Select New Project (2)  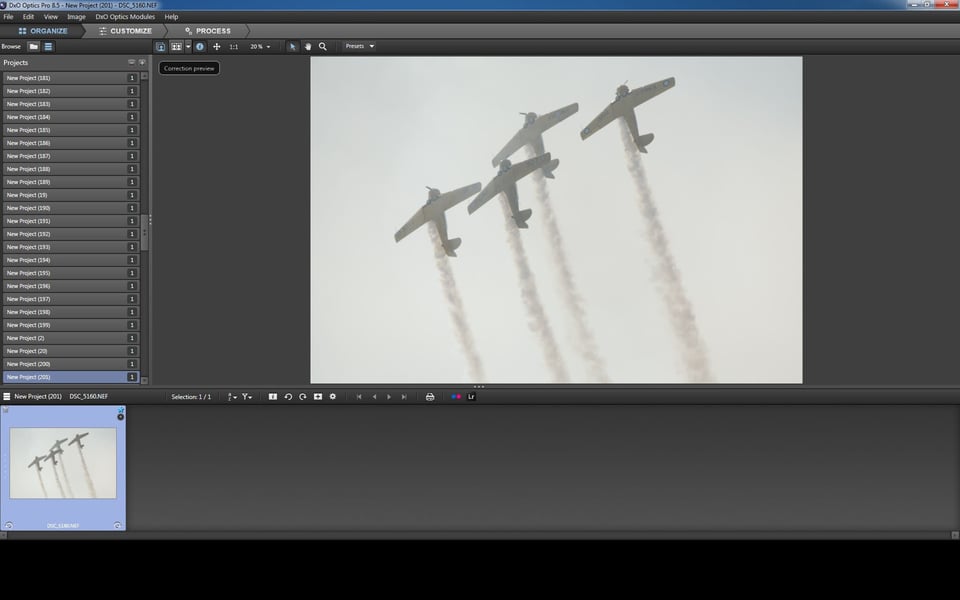(x=71, y=338)
